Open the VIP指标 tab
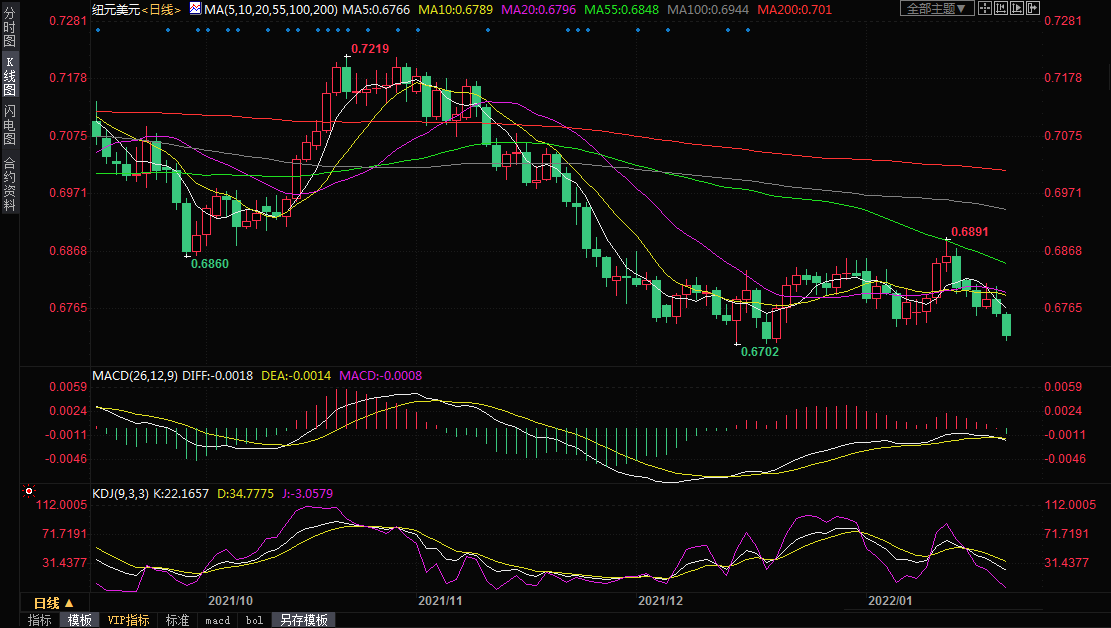Viewport: 1111px width, 628px height. [x=129, y=620]
